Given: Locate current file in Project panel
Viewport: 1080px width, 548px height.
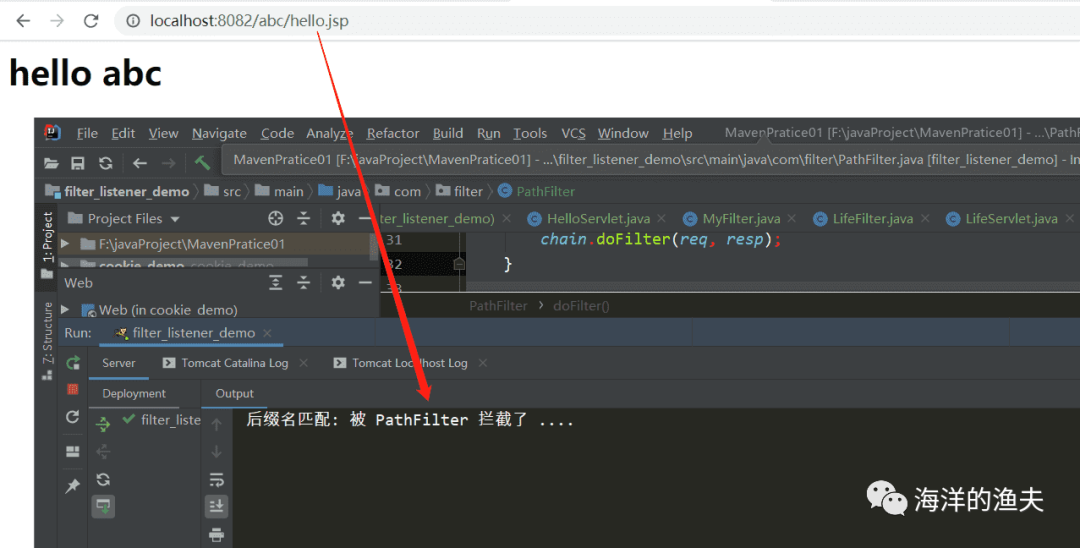Looking at the screenshot, I should click(276, 219).
